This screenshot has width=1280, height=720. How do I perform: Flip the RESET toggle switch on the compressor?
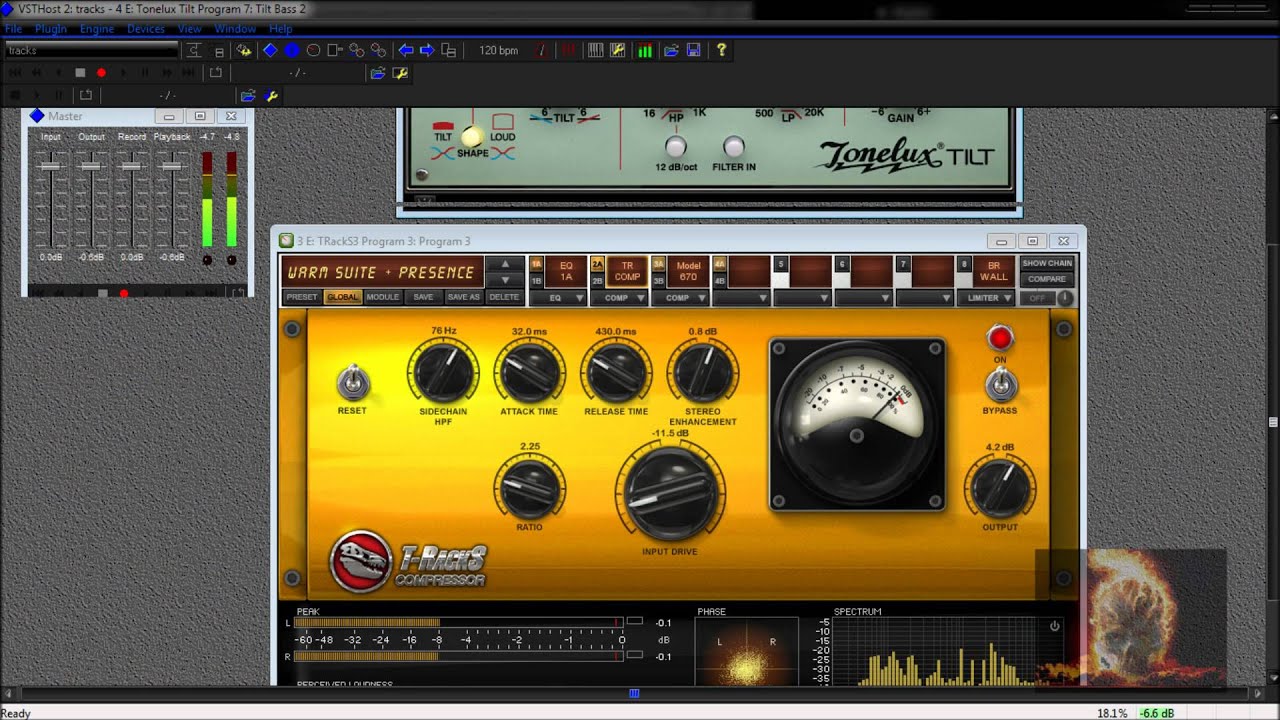click(352, 383)
